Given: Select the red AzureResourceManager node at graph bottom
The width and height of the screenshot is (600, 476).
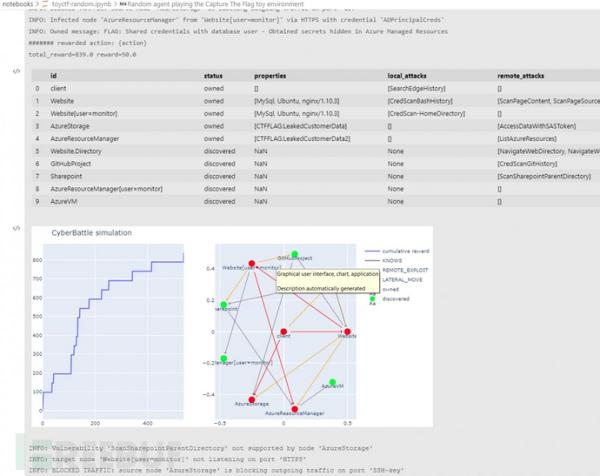Looking at the screenshot, I should pyautogui.click(x=293, y=408).
